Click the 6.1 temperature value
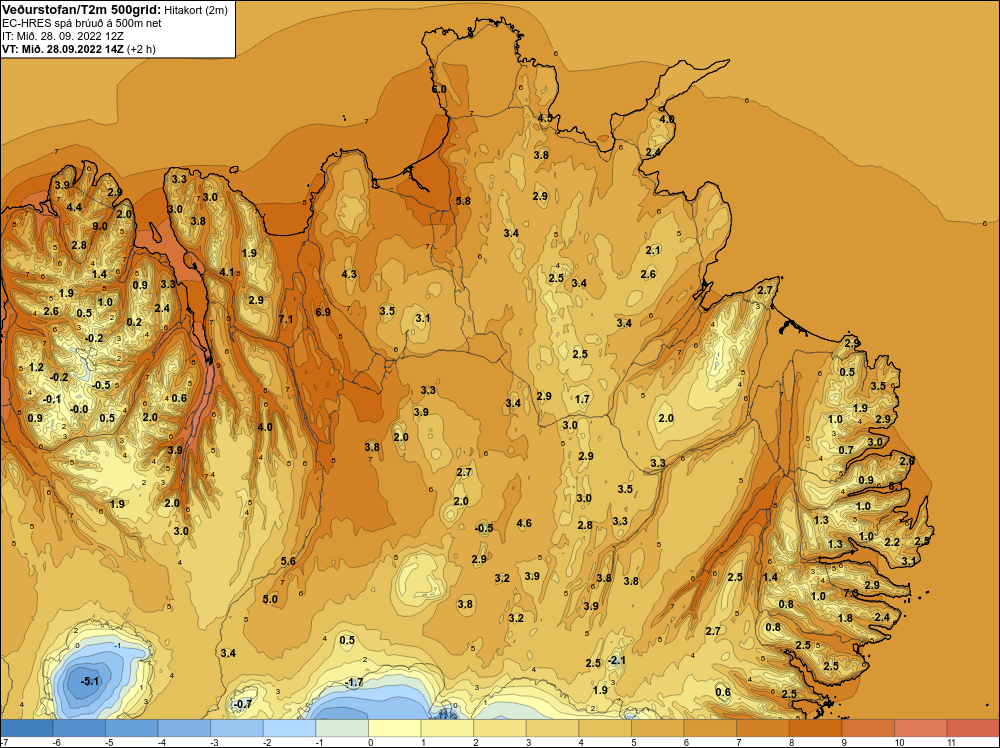 pyautogui.click(x=896, y=486)
